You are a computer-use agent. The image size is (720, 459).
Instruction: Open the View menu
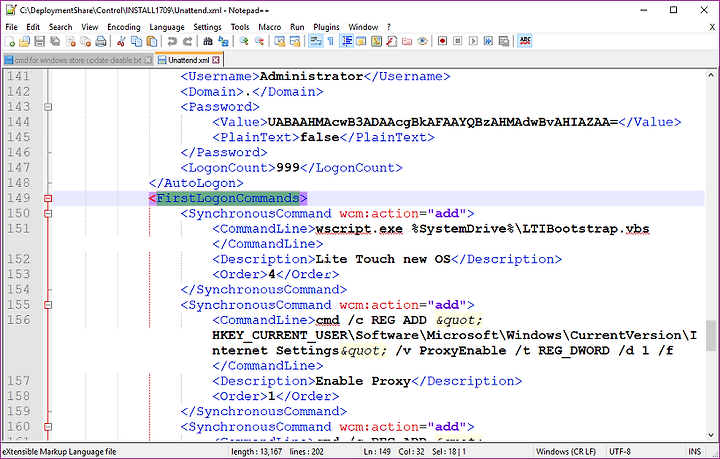pyautogui.click(x=90, y=27)
